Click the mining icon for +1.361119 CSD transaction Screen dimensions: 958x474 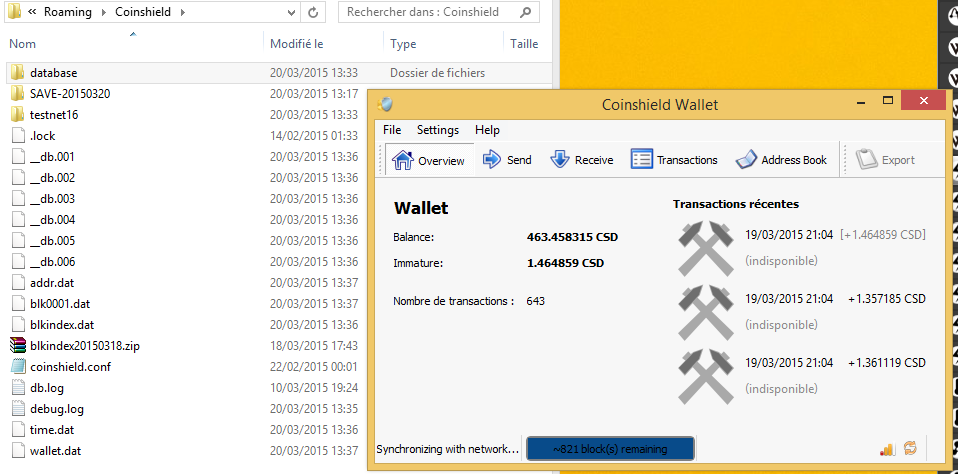point(706,377)
